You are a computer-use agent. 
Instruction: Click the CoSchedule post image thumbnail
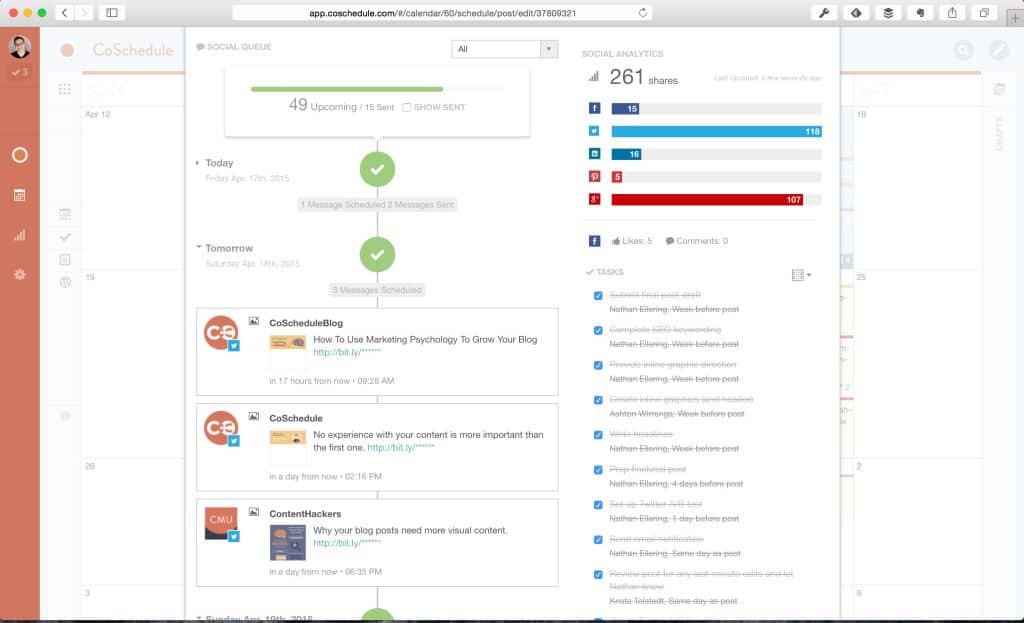pyautogui.click(x=287, y=438)
